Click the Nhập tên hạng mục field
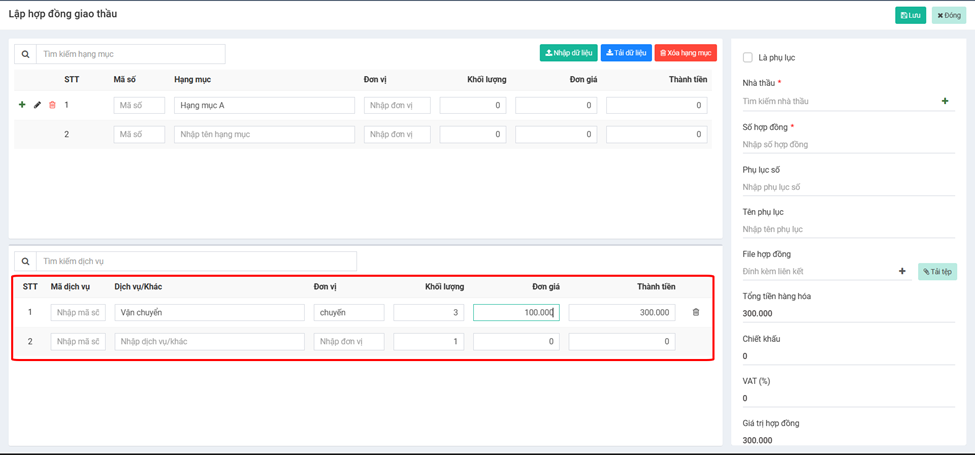The height and width of the screenshot is (455, 975). pyautogui.click(x=264, y=134)
